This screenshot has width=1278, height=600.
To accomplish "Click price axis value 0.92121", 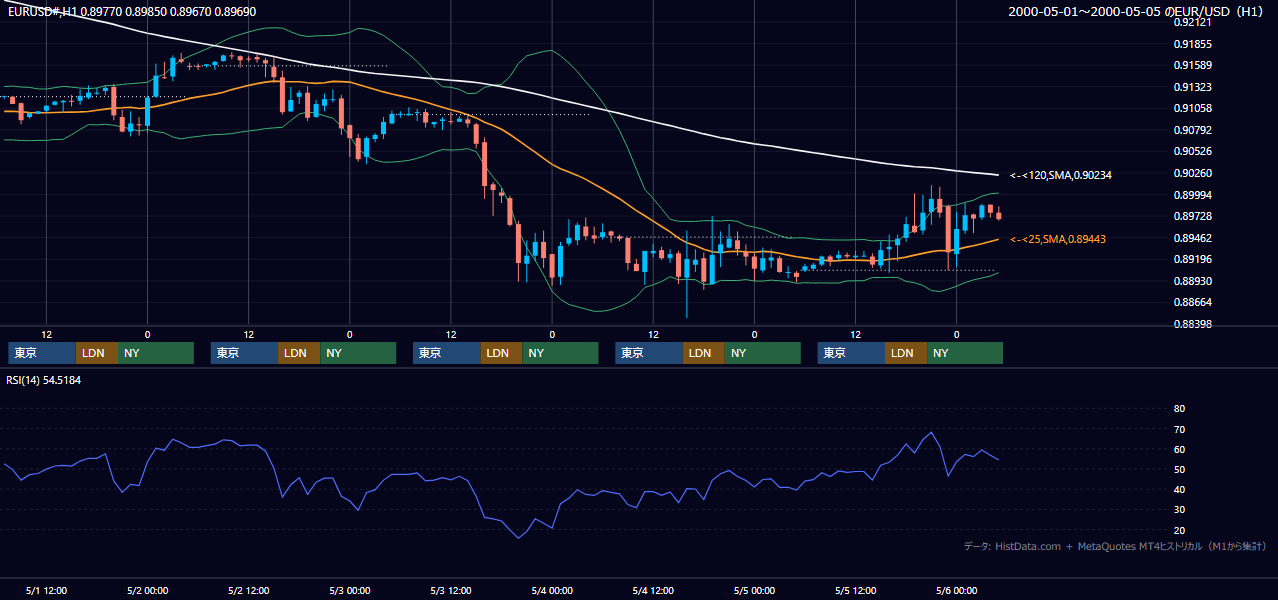I will pos(1192,22).
